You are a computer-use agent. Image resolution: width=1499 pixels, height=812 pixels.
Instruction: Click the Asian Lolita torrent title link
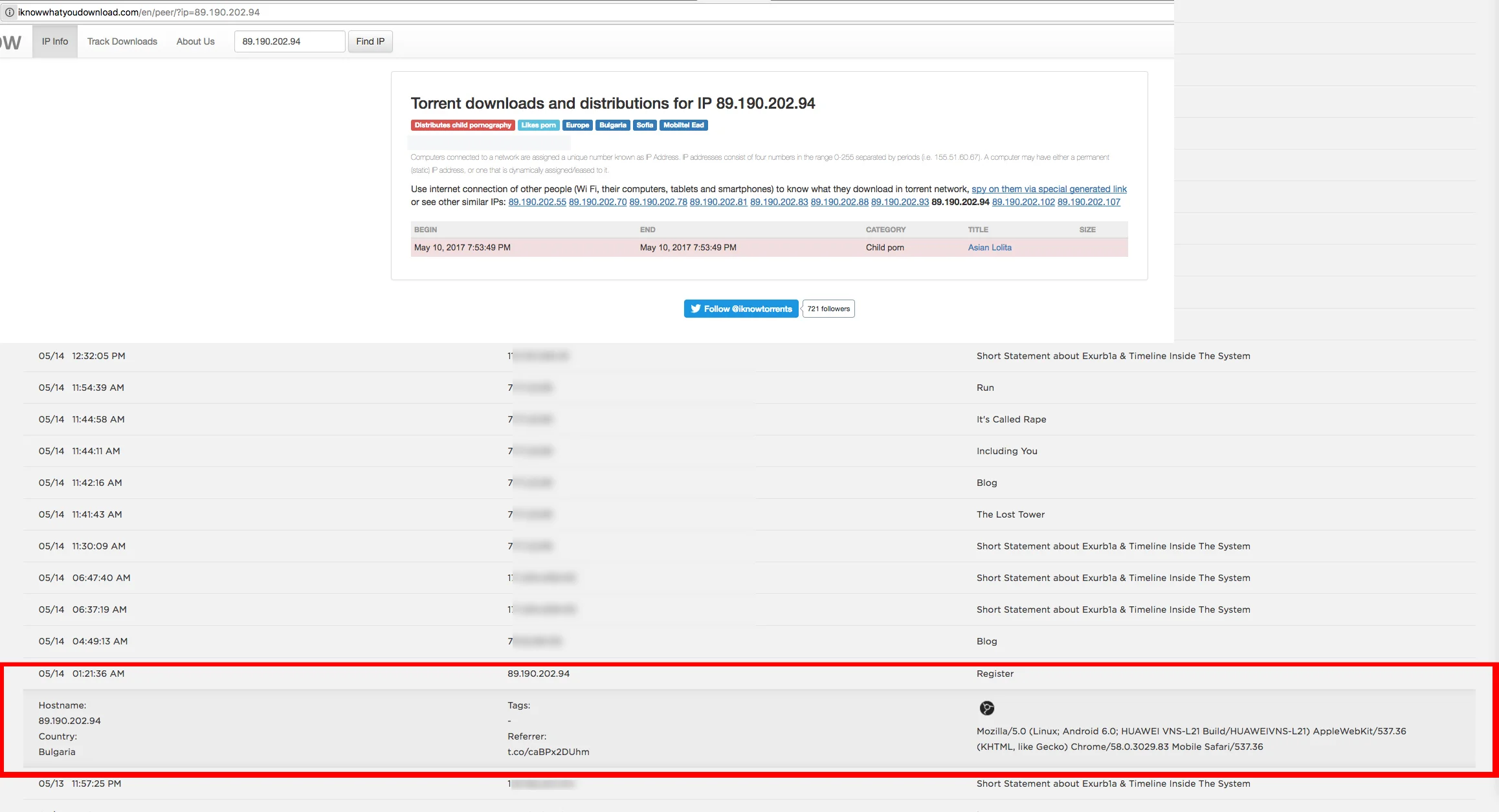tap(989, 247)
